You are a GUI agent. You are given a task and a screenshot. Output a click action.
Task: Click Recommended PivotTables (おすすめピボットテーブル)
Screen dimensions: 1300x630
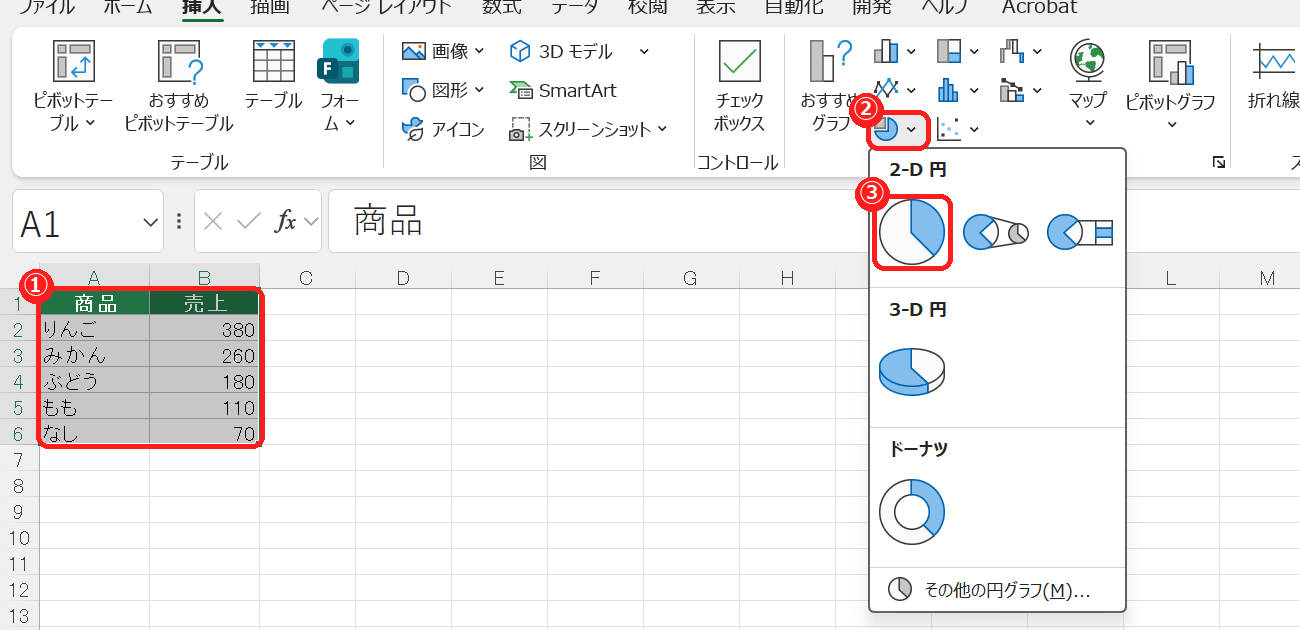(x=178, y=87)
